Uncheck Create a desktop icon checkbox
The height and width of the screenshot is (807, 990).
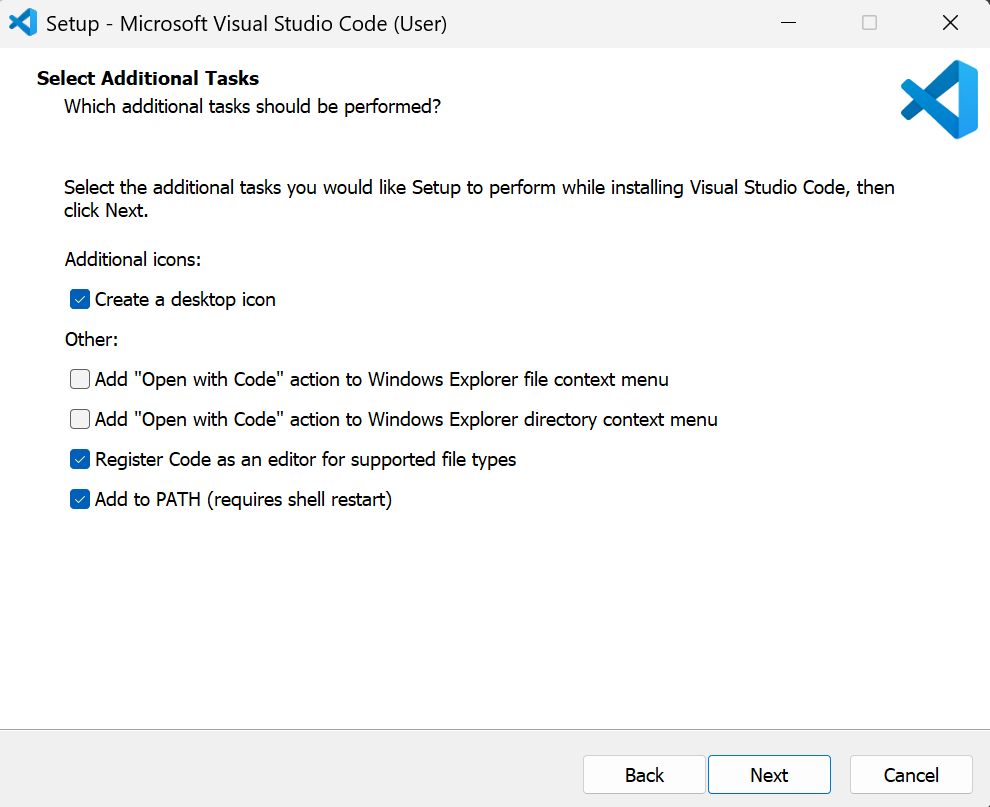click(x=80, y=299)
